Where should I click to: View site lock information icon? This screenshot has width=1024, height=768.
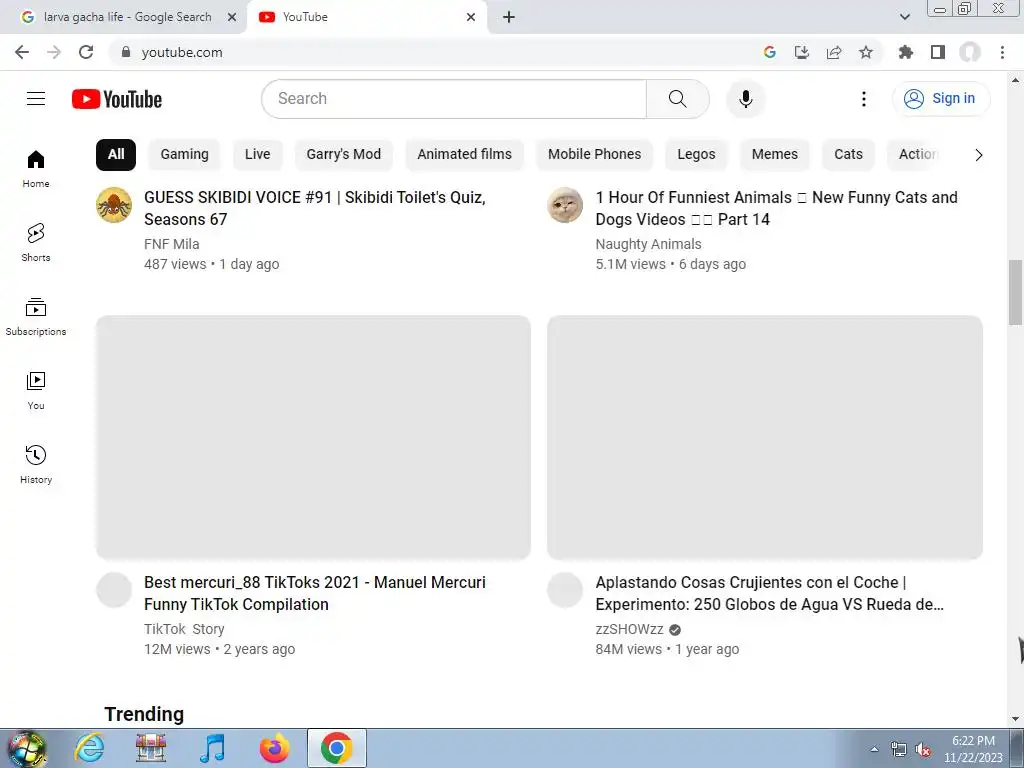(126, 52)
